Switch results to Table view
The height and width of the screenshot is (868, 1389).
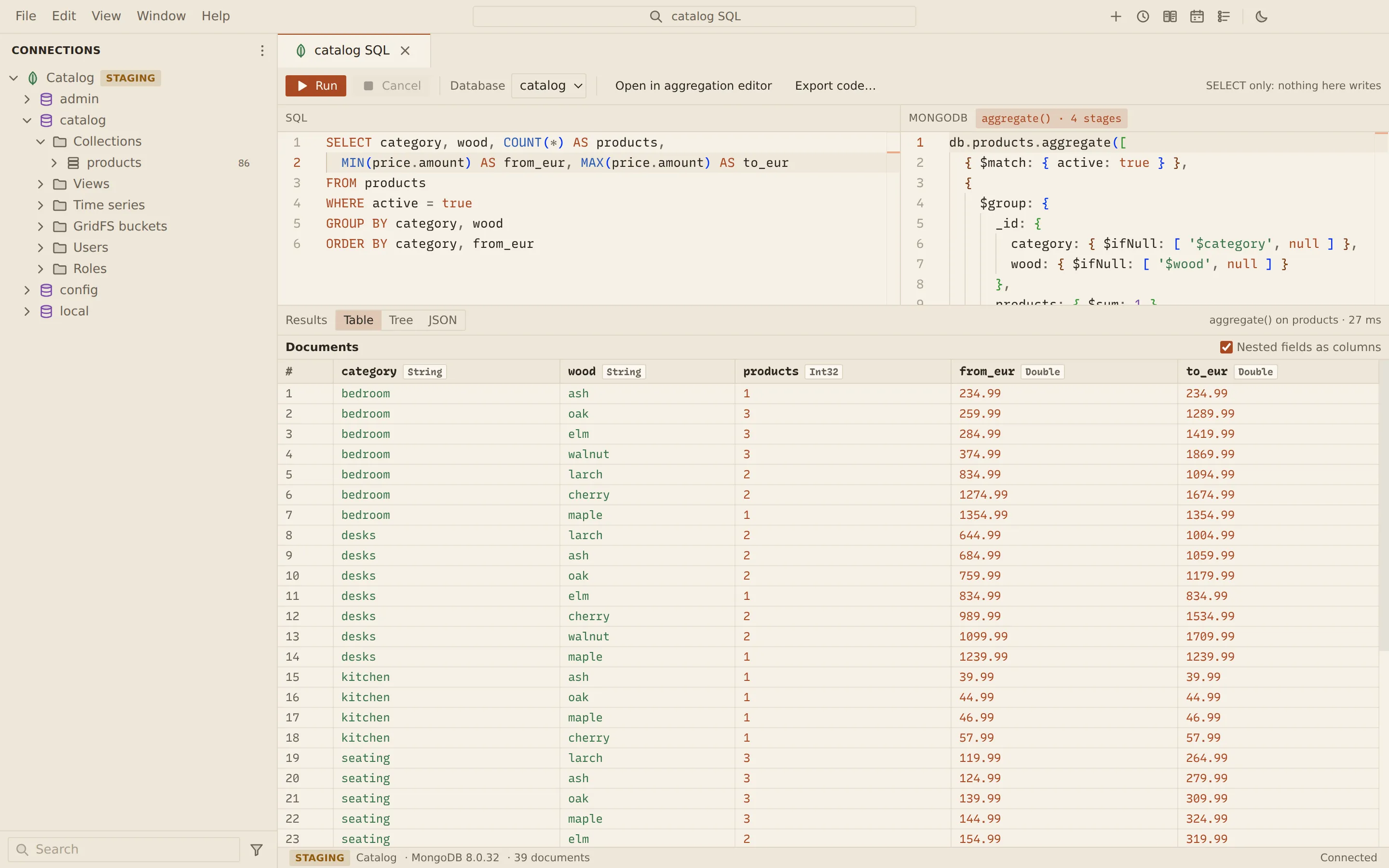pyautogui.click(x=358, y=320)
